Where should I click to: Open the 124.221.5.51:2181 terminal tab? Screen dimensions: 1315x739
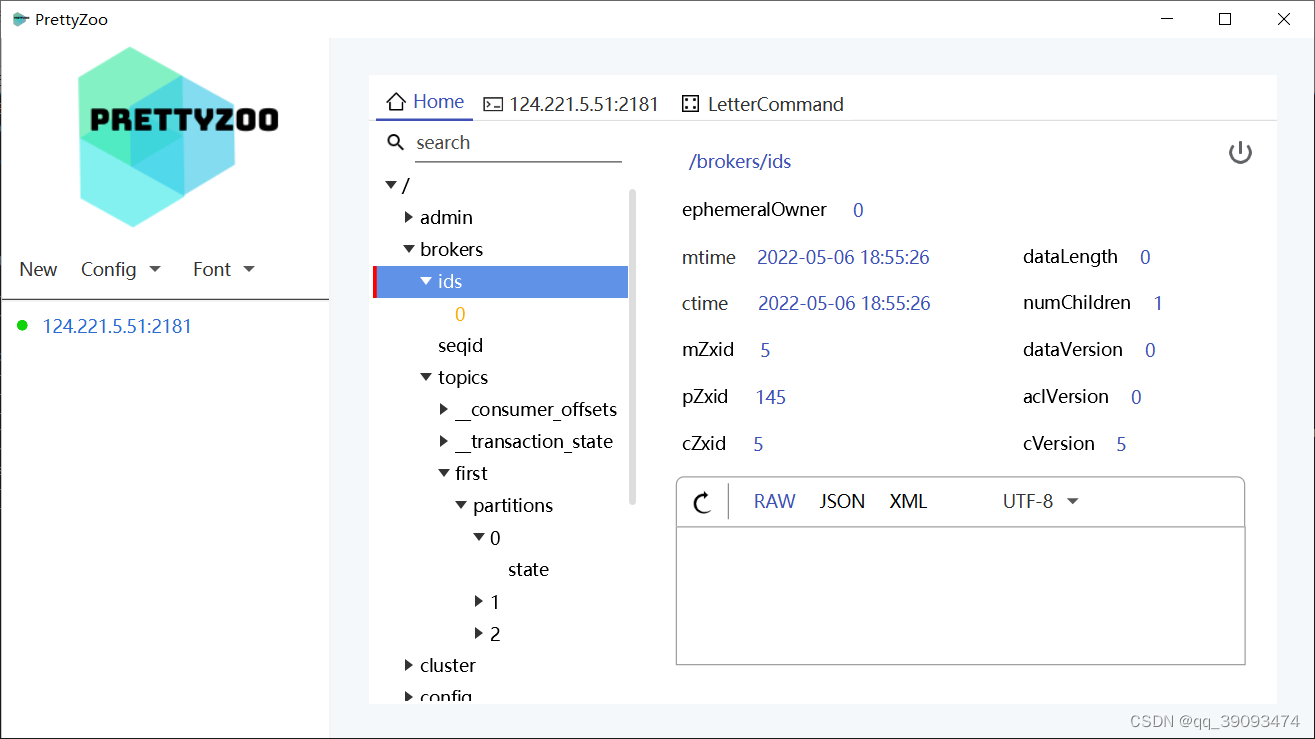pos(571,104)
